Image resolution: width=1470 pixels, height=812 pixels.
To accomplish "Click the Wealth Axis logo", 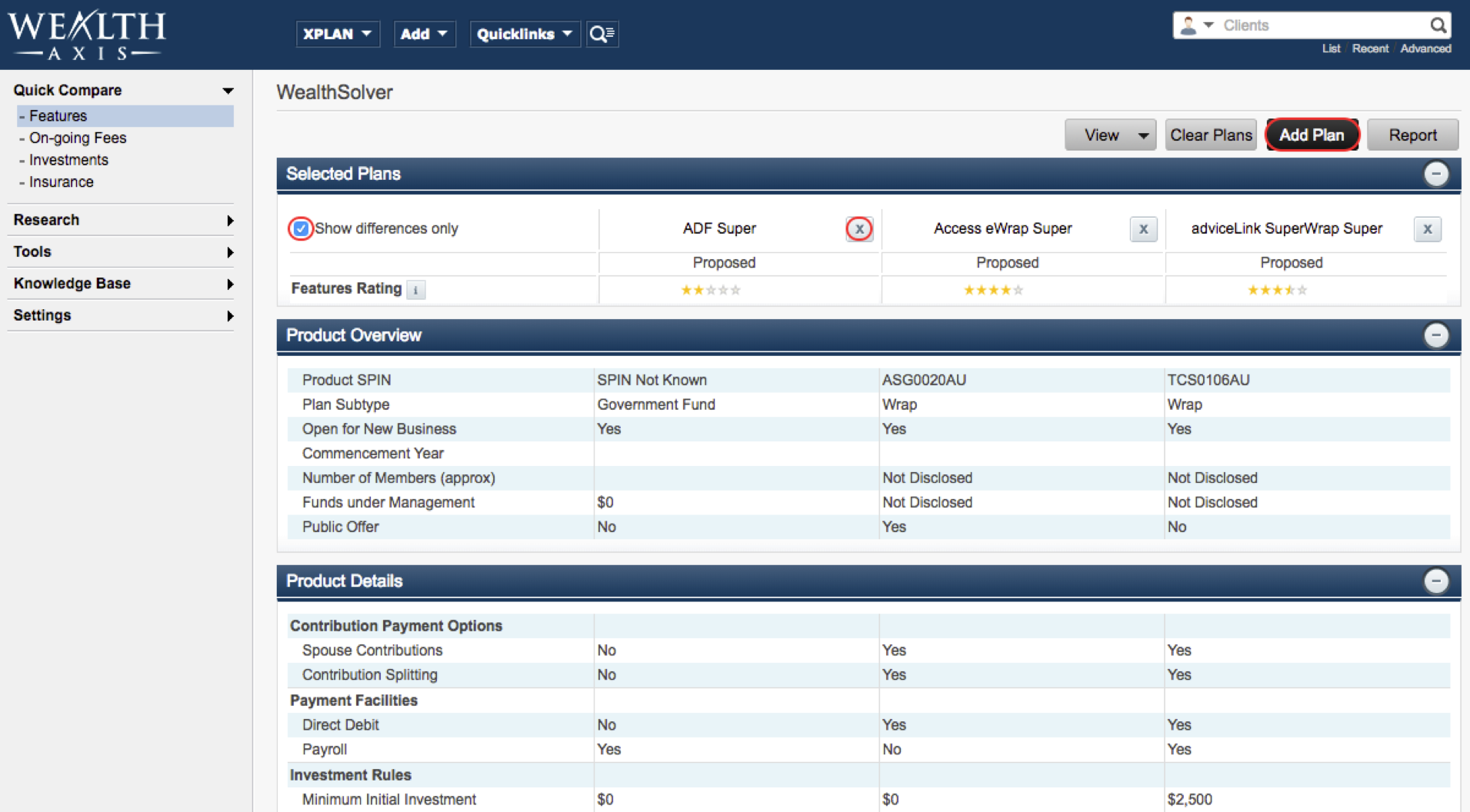I will tap(86, 35).
